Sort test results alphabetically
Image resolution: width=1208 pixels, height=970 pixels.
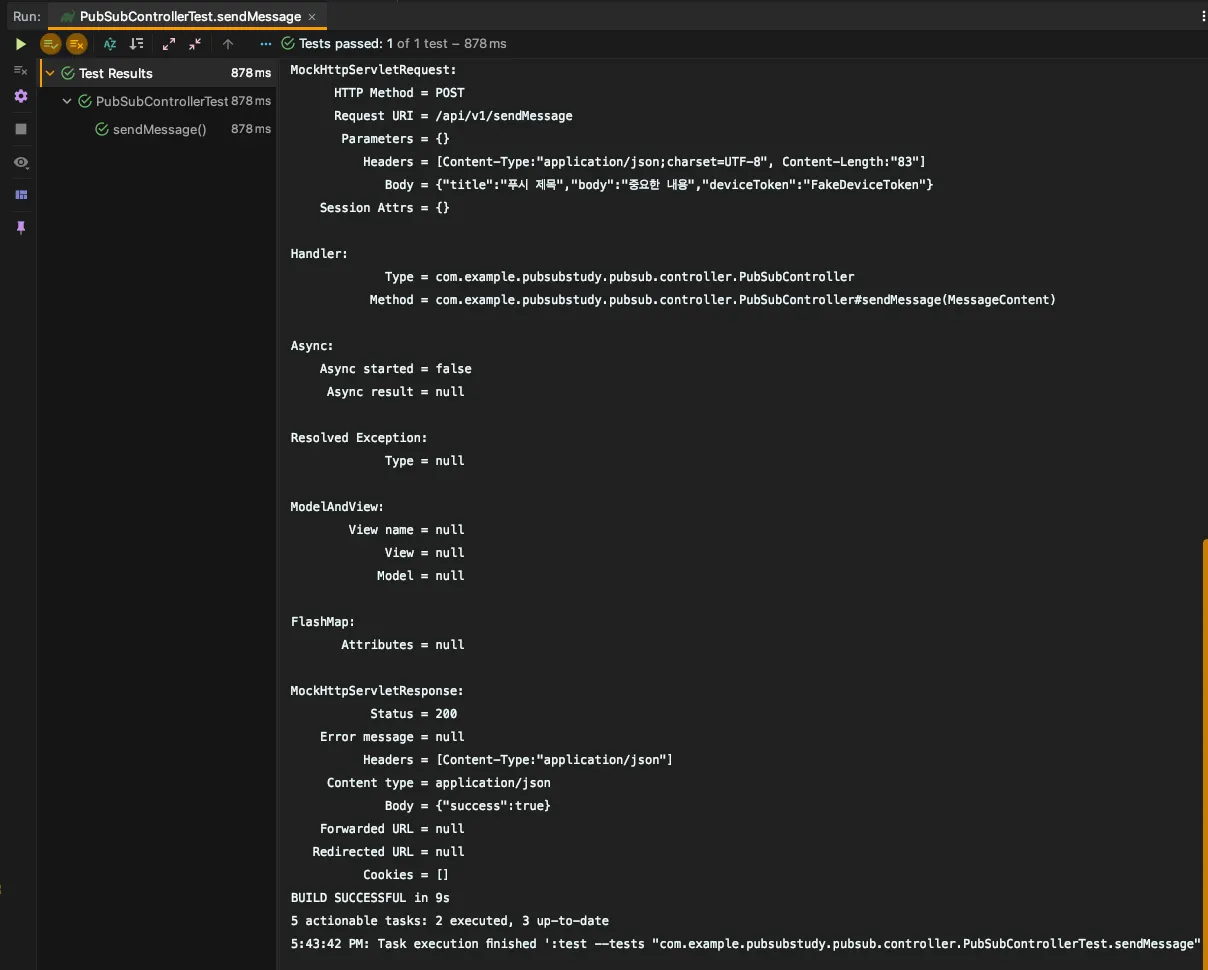point(110,44)
